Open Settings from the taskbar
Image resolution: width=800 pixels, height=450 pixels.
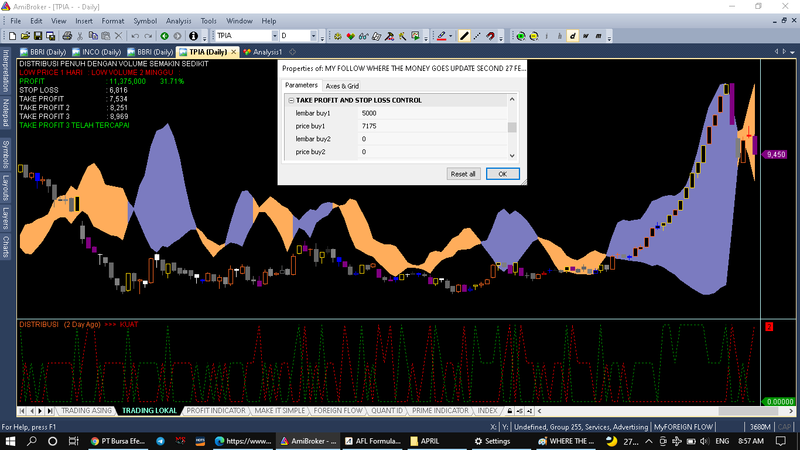point(492,441)
